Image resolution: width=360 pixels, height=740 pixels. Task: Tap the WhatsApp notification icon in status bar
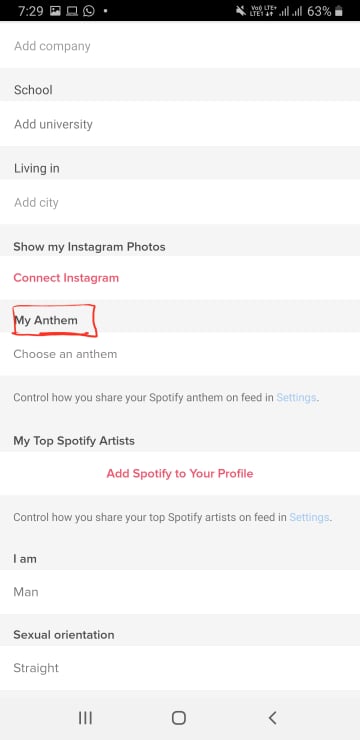click(89, 11)
